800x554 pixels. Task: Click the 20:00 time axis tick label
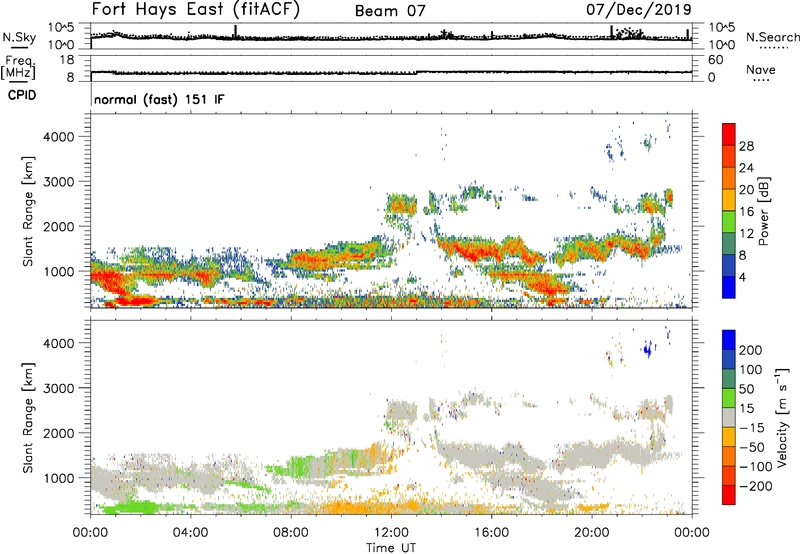(x=592, y=533)
